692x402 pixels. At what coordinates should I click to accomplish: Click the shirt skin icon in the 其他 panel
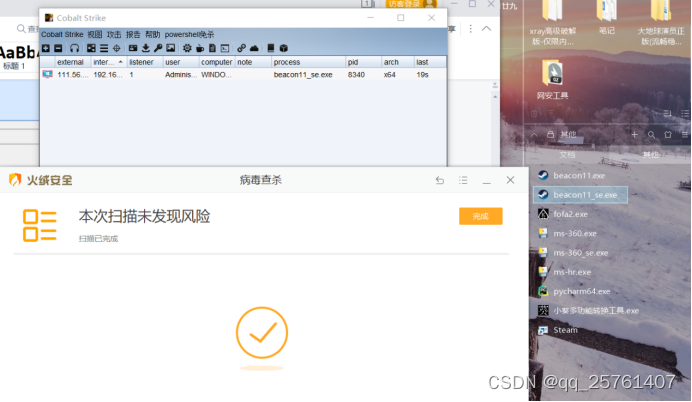coord(668,135)
